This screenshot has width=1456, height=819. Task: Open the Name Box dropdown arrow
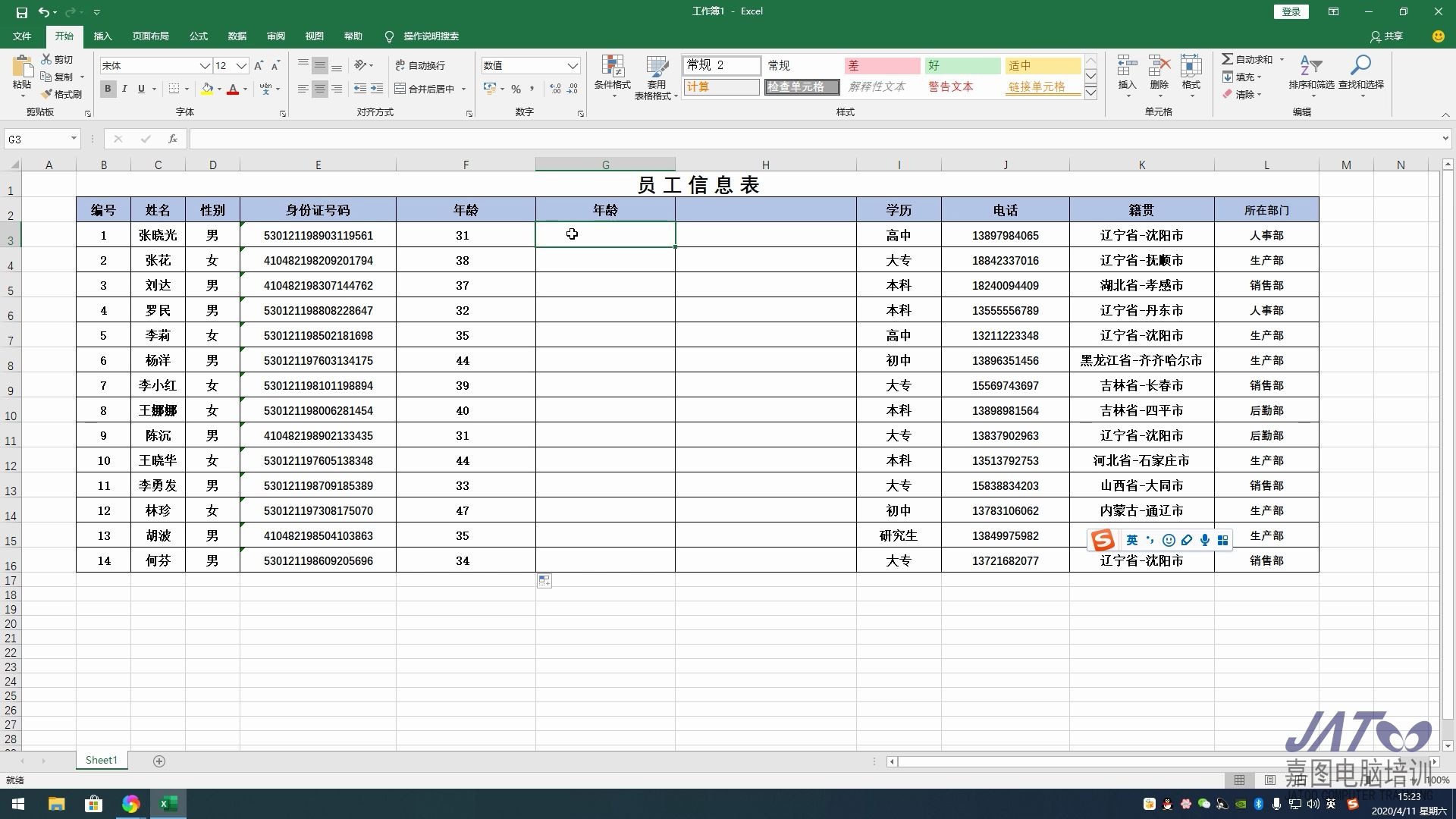(74, 139)
